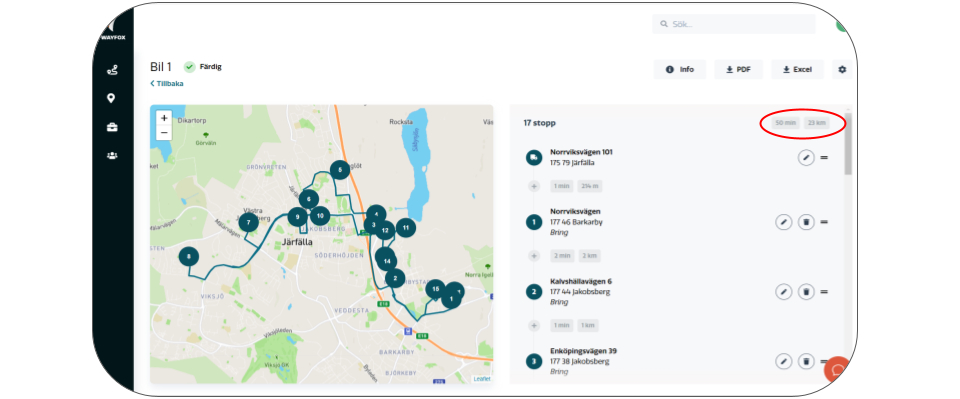Grab the reorder handle for Kalvshällavägen 6

(x=824, y=292)
